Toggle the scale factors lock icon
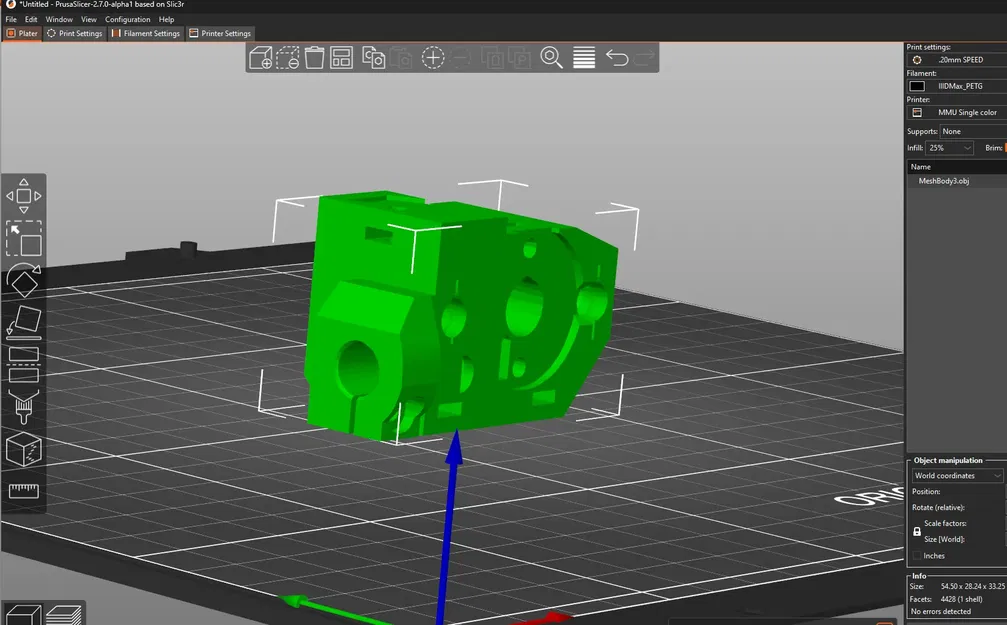The height and width of the screenshot is (625, 1007). 916,531
